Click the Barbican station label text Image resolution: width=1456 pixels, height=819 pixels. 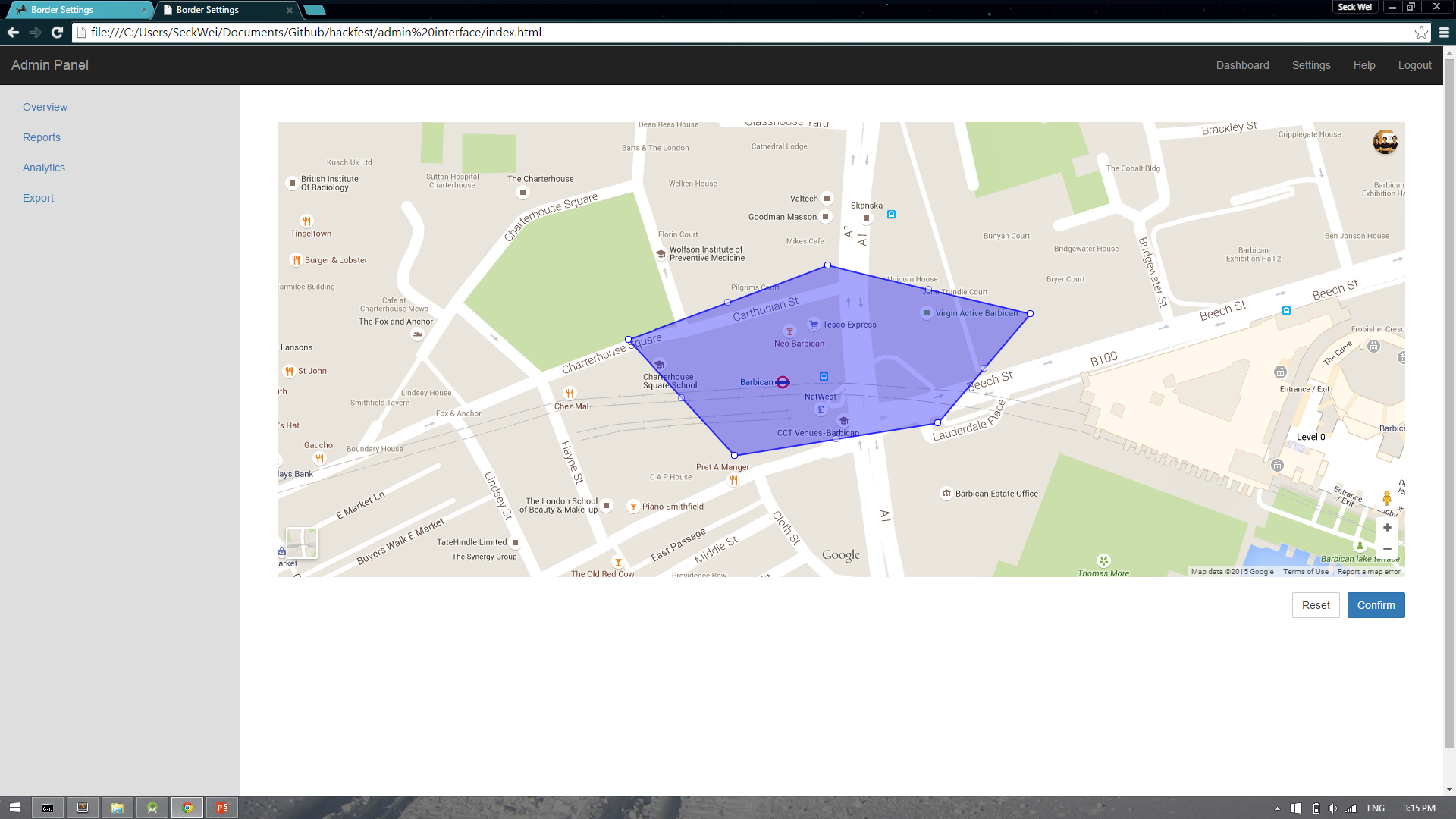click(x=756, y=382)
